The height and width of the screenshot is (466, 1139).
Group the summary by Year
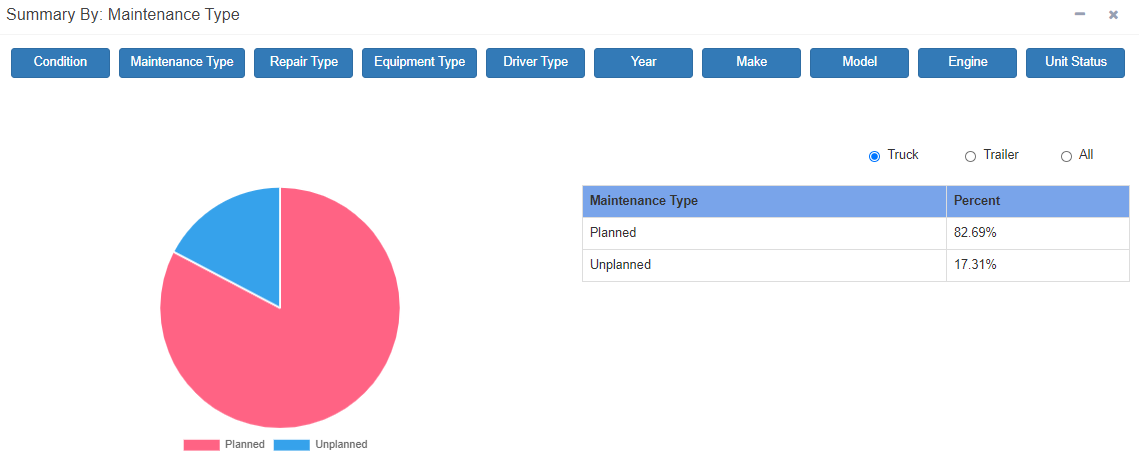[x=644, y=62]
